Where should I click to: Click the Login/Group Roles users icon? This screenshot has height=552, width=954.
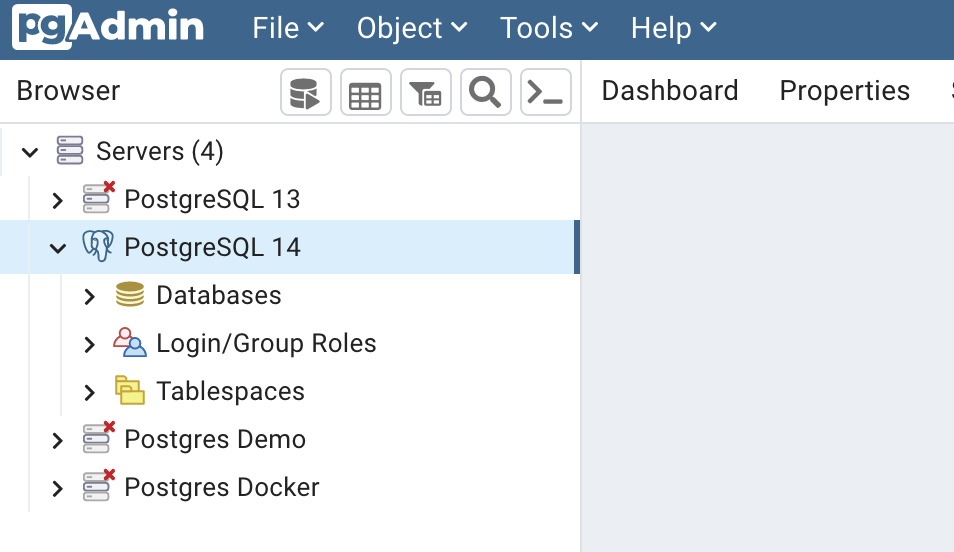click(130, 343)
